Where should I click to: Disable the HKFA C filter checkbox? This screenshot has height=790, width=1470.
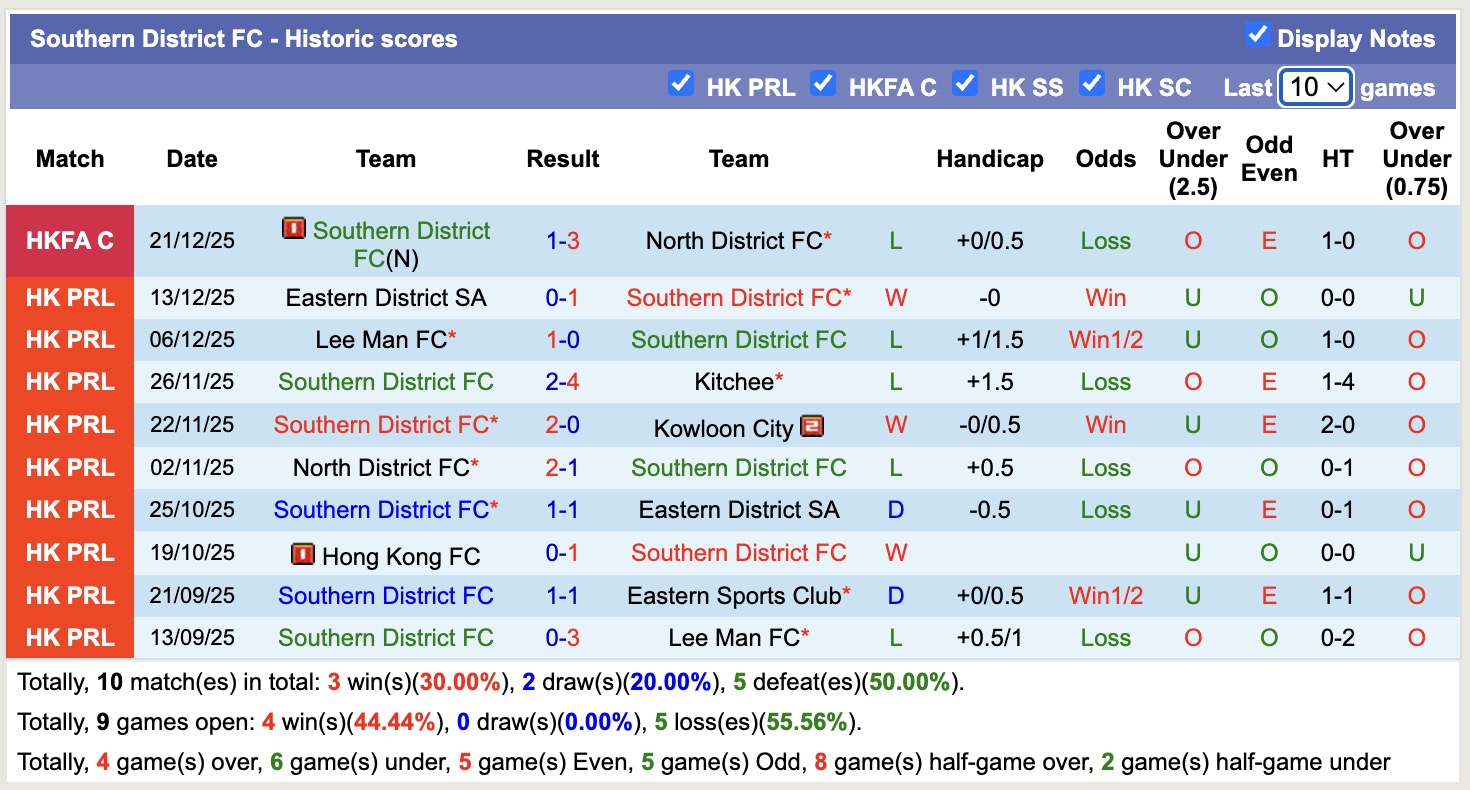click(823, 84)
